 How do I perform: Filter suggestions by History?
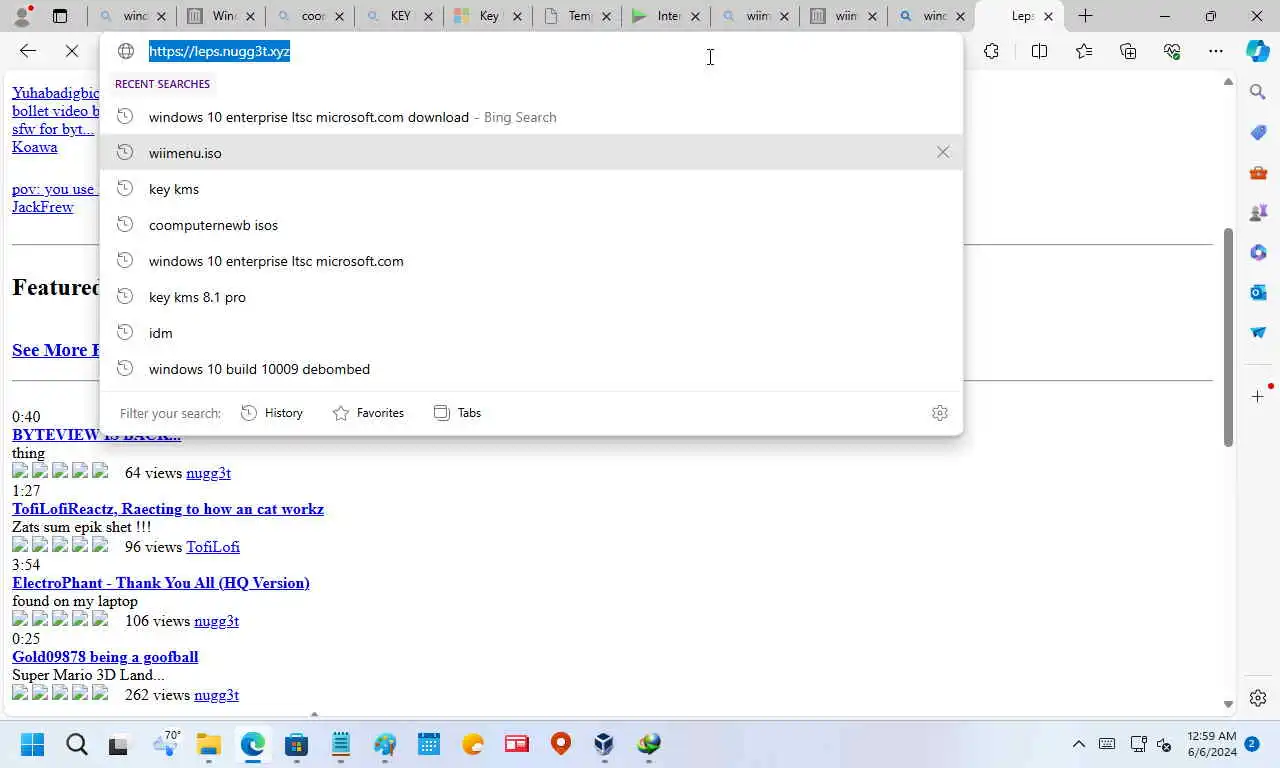click(272, 413)
